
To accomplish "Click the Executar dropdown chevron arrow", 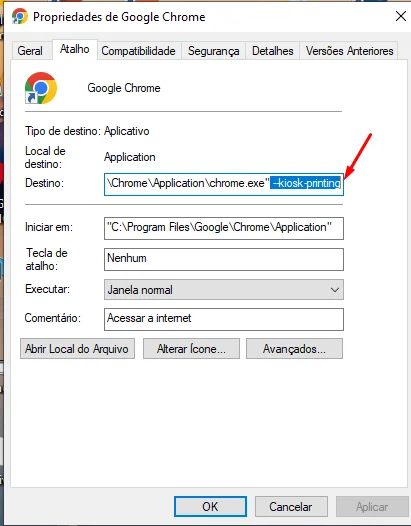I will (x=335, y=290).
